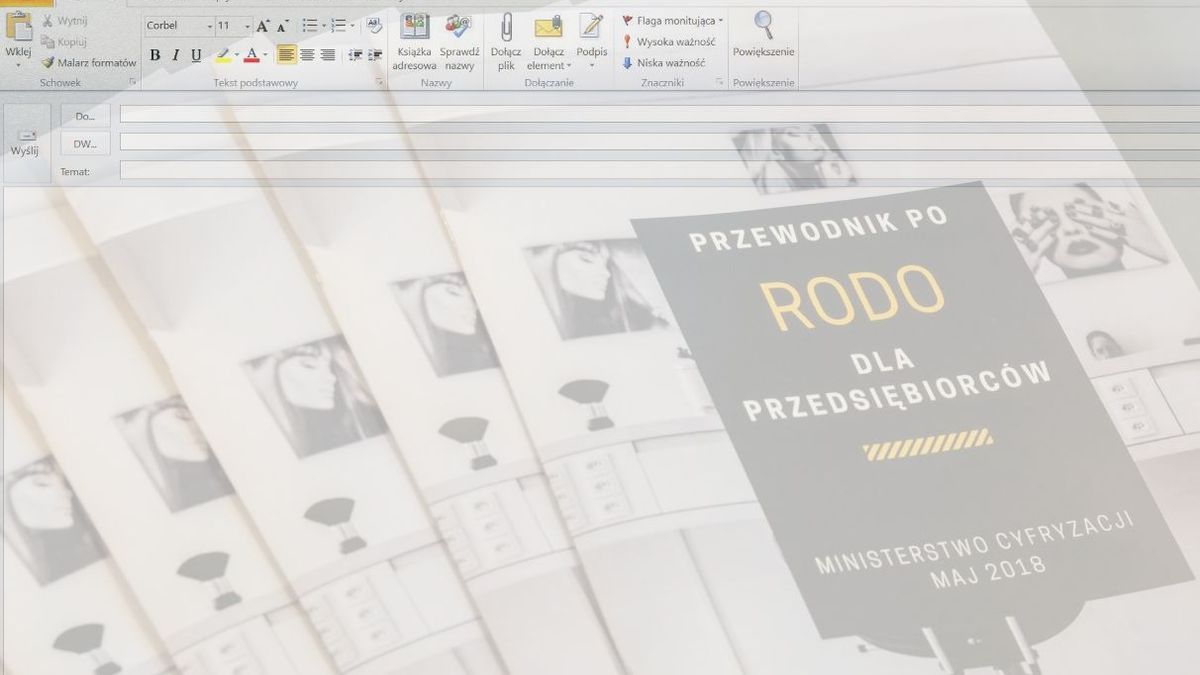This screenshot has height=675, width=1200.
Task: Click the Wyślij send button
Action: (25, 141)
